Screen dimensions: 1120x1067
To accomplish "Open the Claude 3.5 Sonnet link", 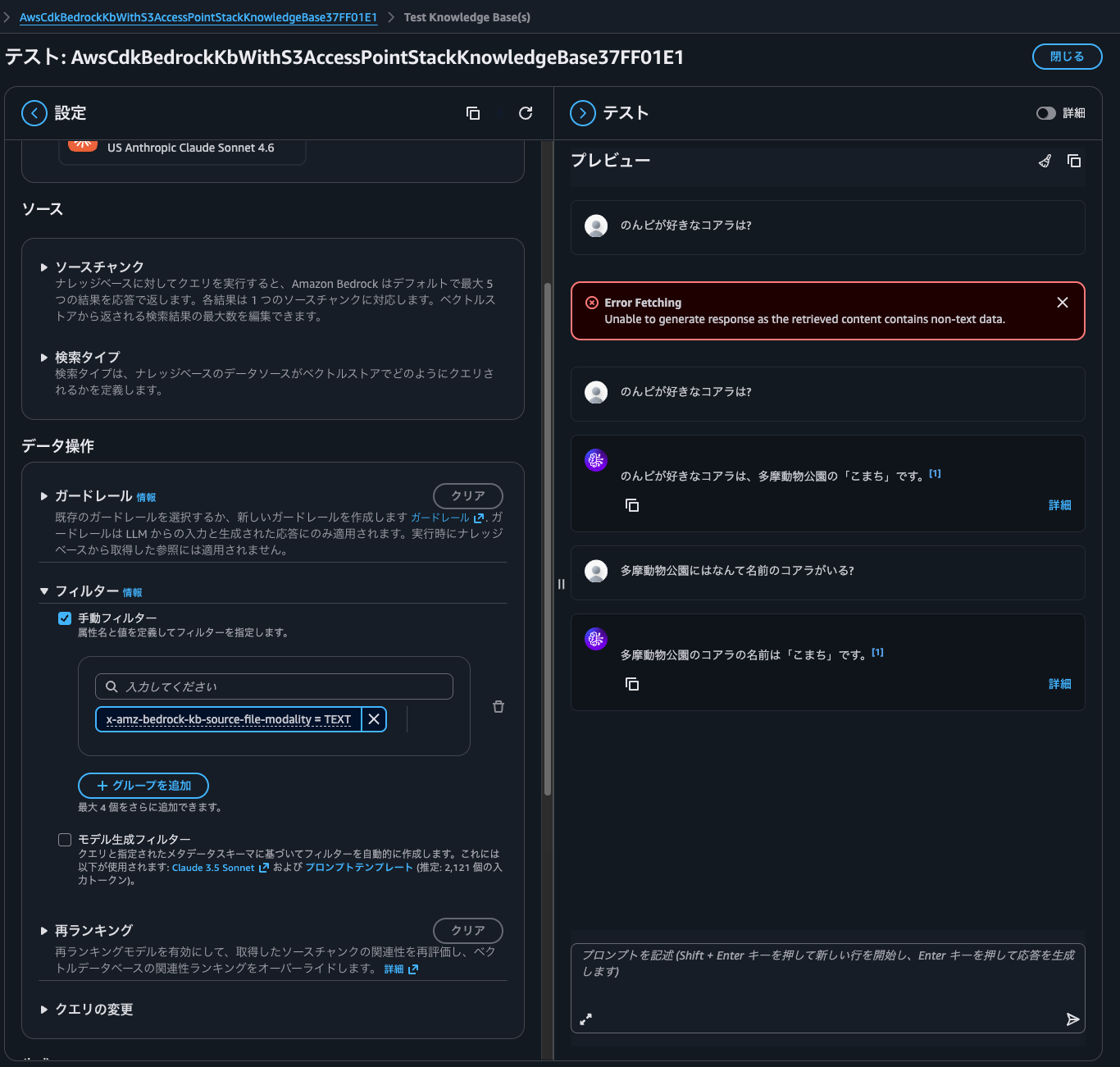I will pyautogui.click(x=213, y=868).
